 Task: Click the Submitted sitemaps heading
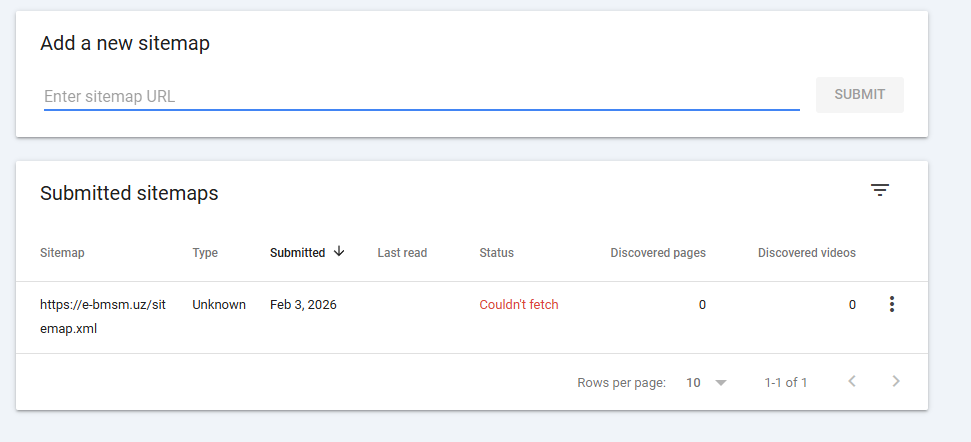pos(129,193)
